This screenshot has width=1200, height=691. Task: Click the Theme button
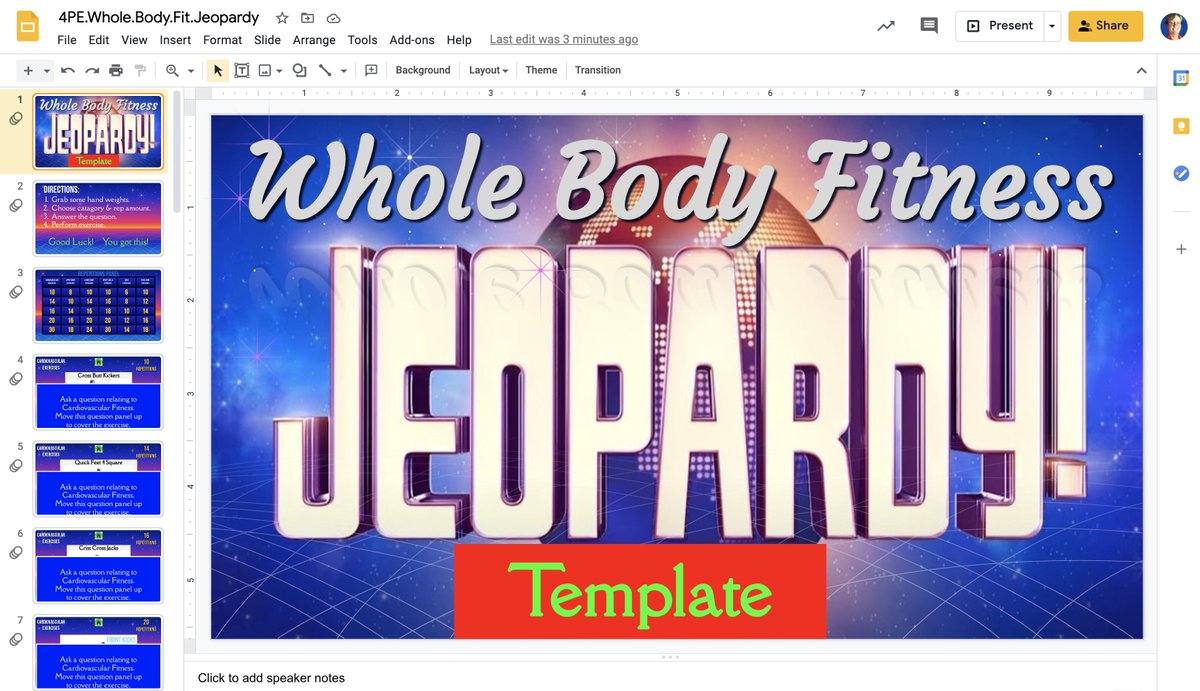pyautogui.click(x=541, y=70)
